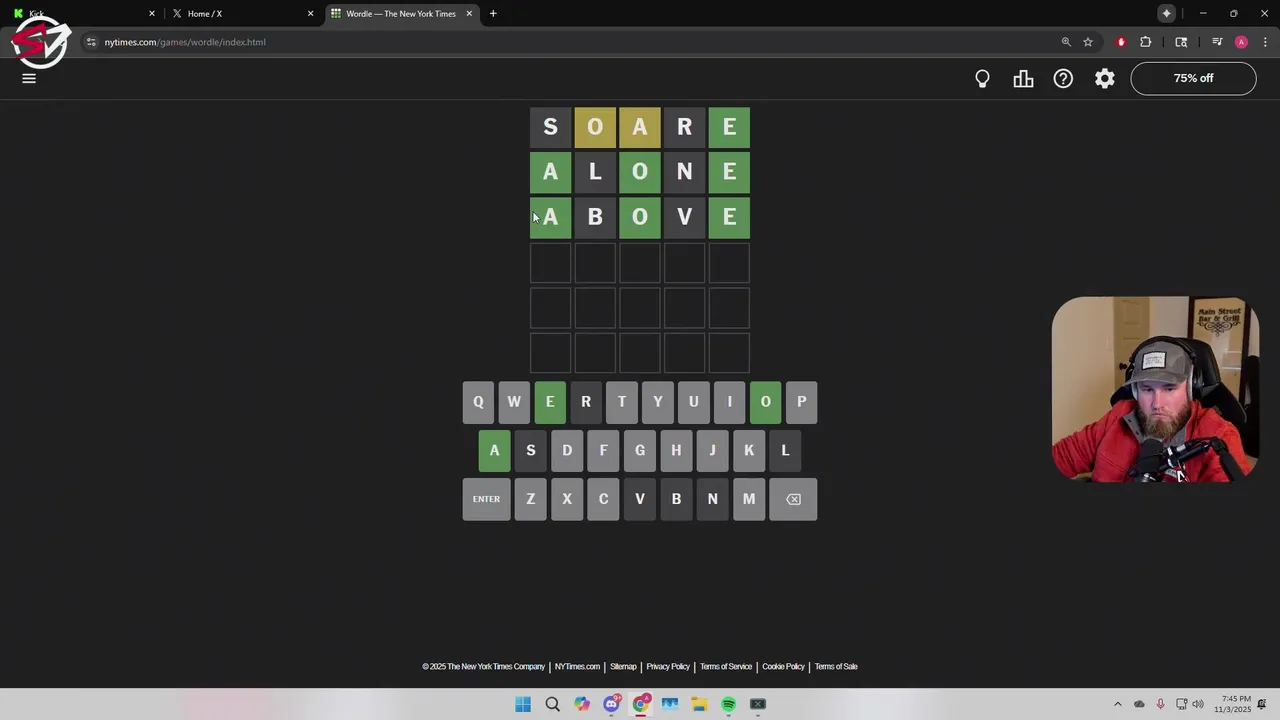Open the Cookie Policy footer link
Viewport: 1280px width, 720px height.
783,667
